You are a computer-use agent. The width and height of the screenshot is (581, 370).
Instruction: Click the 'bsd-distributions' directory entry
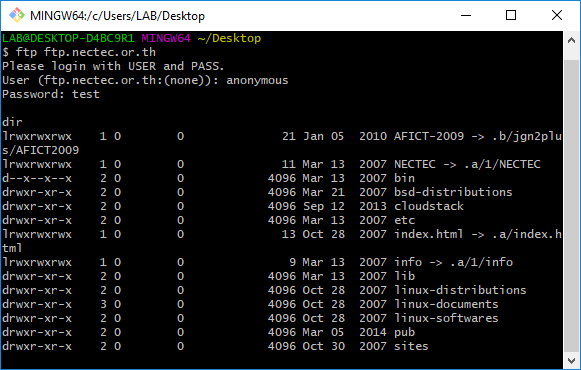coord(453,192)
